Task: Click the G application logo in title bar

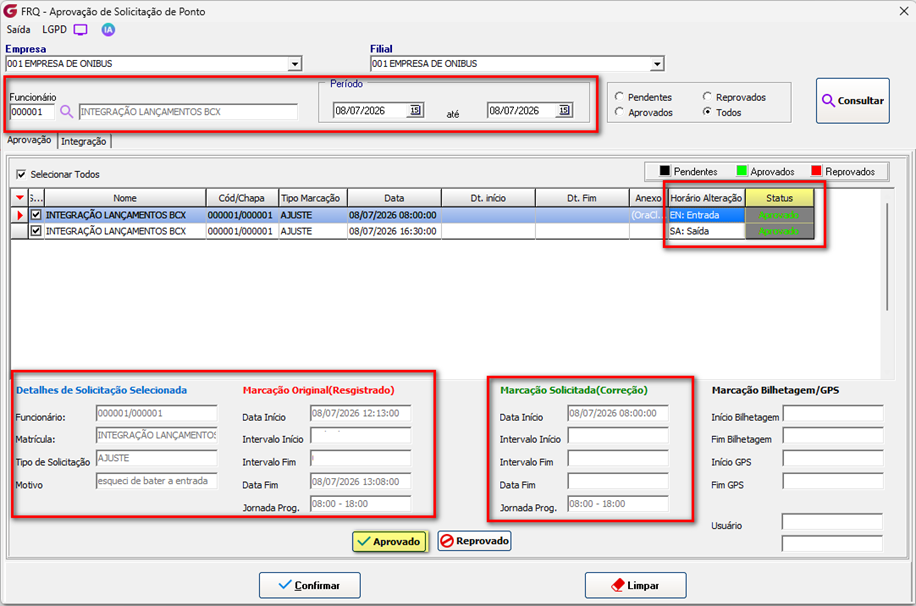Action: click(x=10, y=11)
